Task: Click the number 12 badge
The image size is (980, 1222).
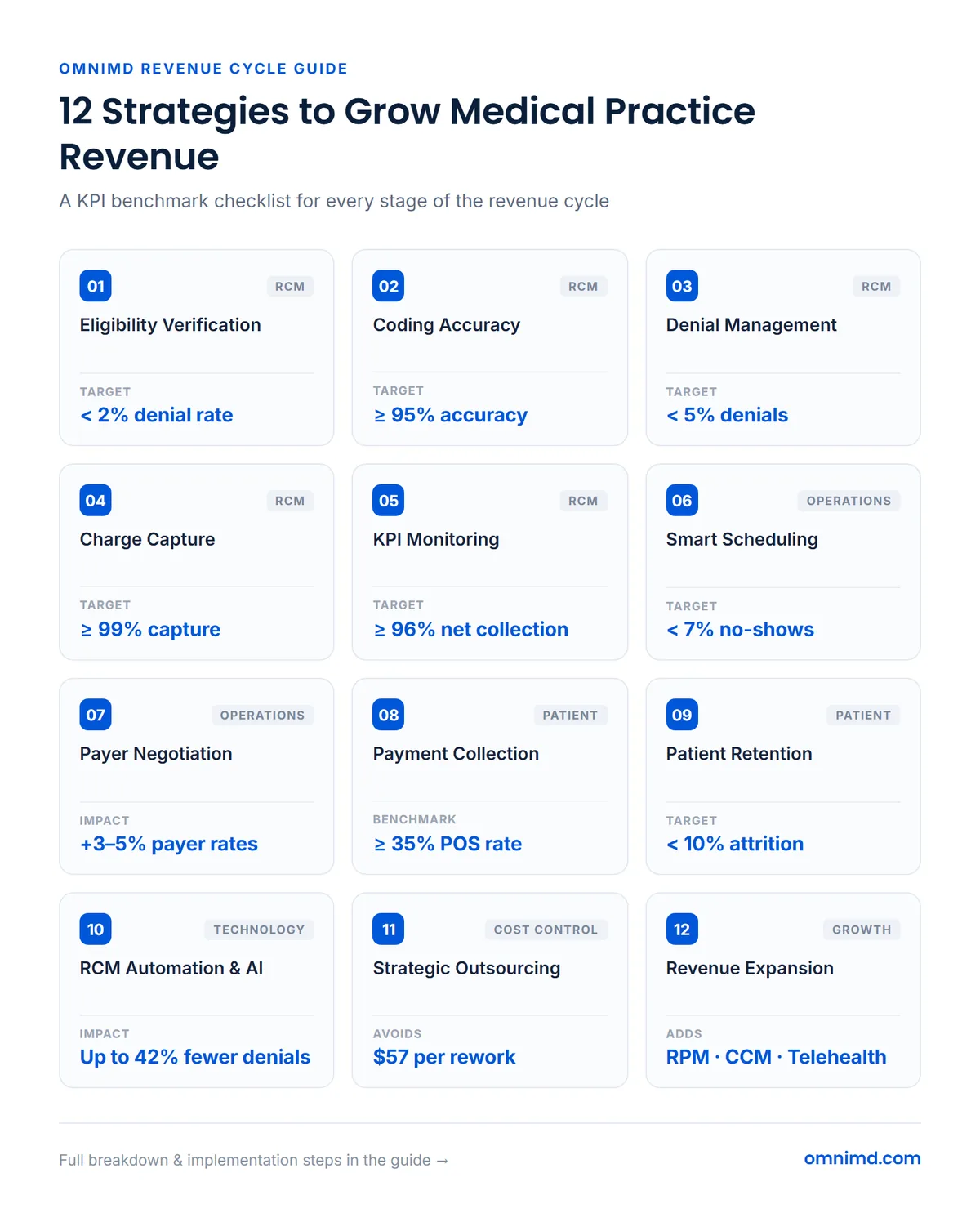Action: coord(682,929)
